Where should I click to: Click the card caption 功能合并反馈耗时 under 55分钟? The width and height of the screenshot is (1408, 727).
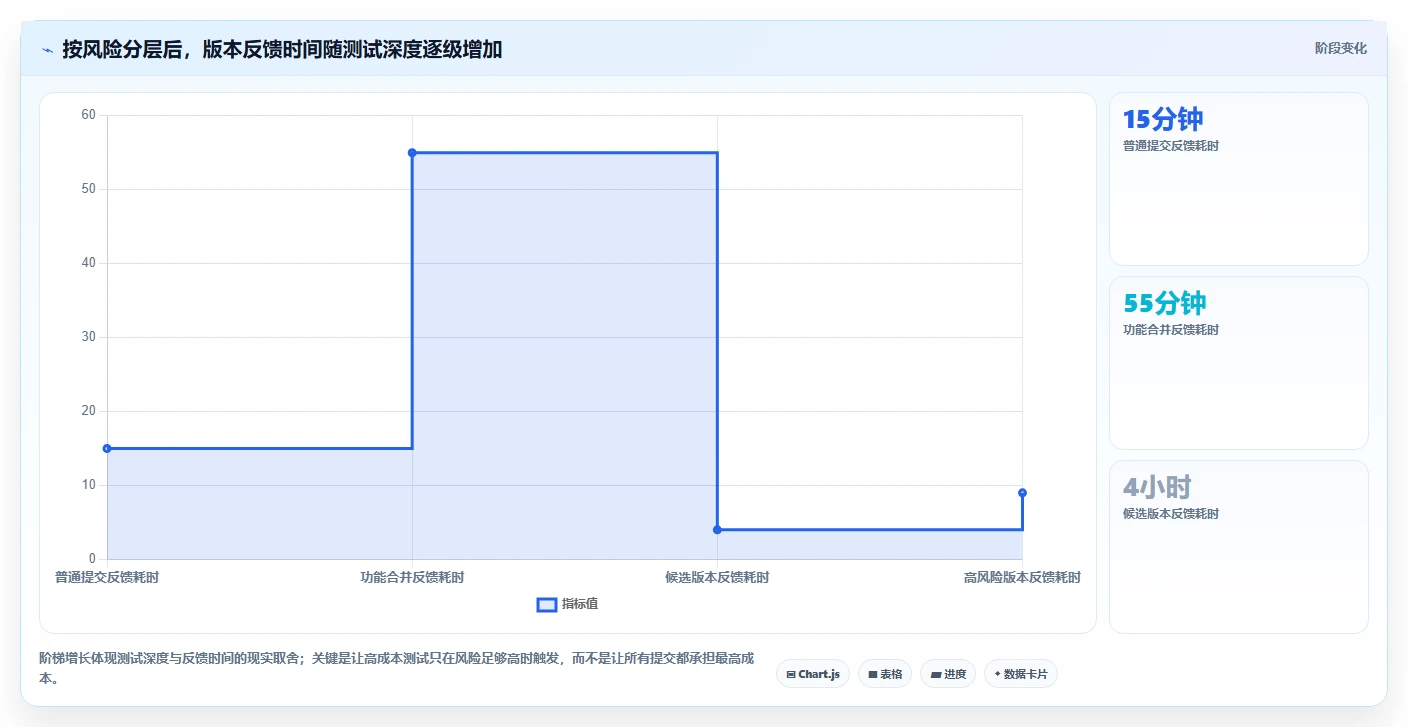[1171, 330]
